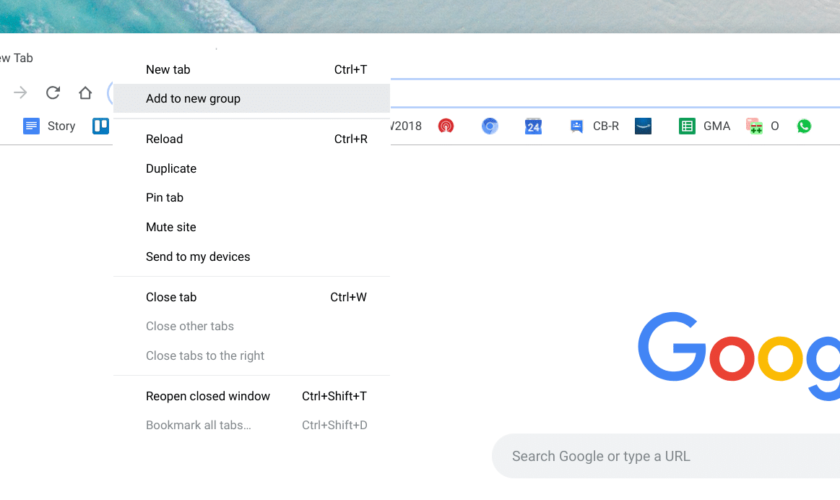
Task: Open the dark blue bookmark after CB-R
Action: point(643,126)
